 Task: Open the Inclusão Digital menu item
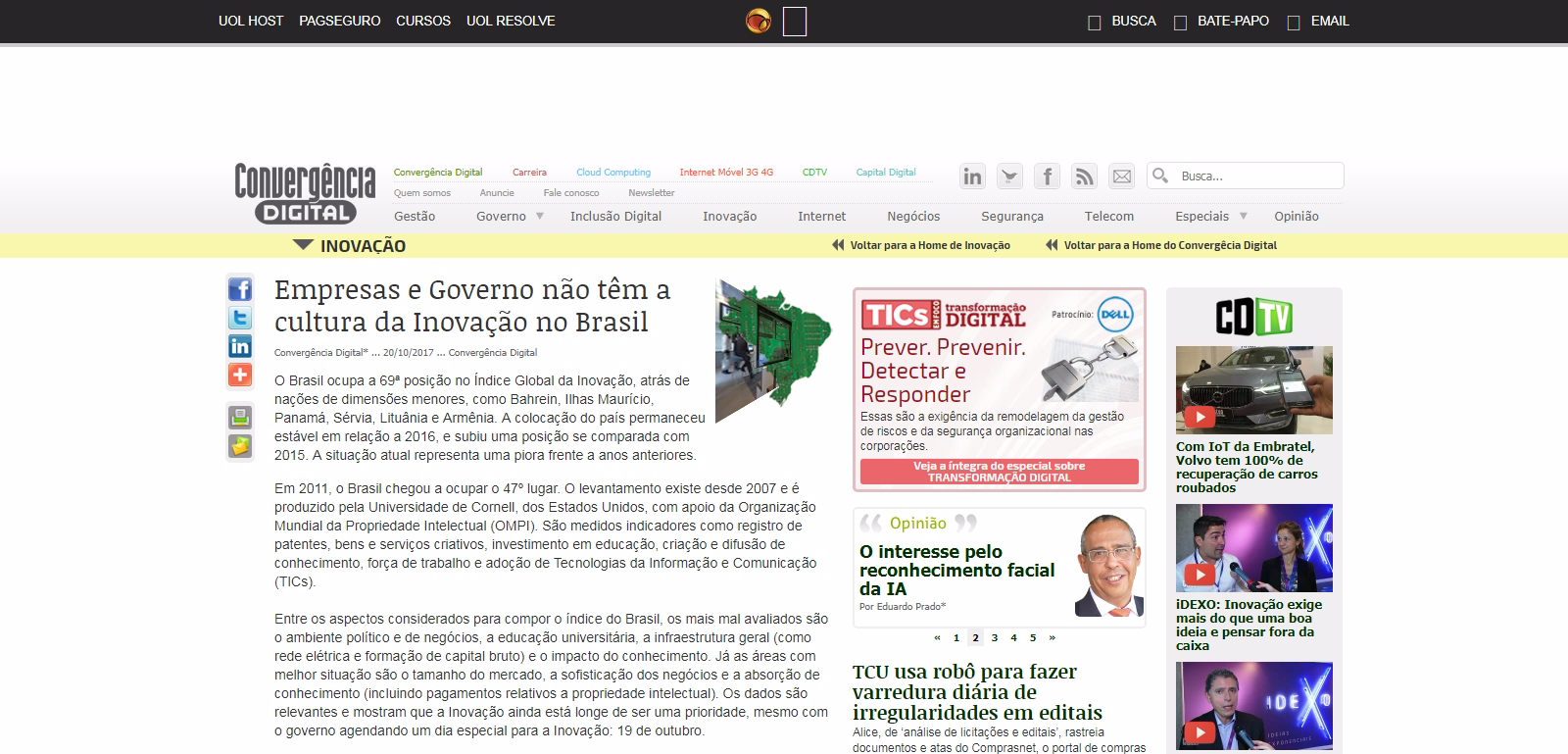(x=615, y=216)
